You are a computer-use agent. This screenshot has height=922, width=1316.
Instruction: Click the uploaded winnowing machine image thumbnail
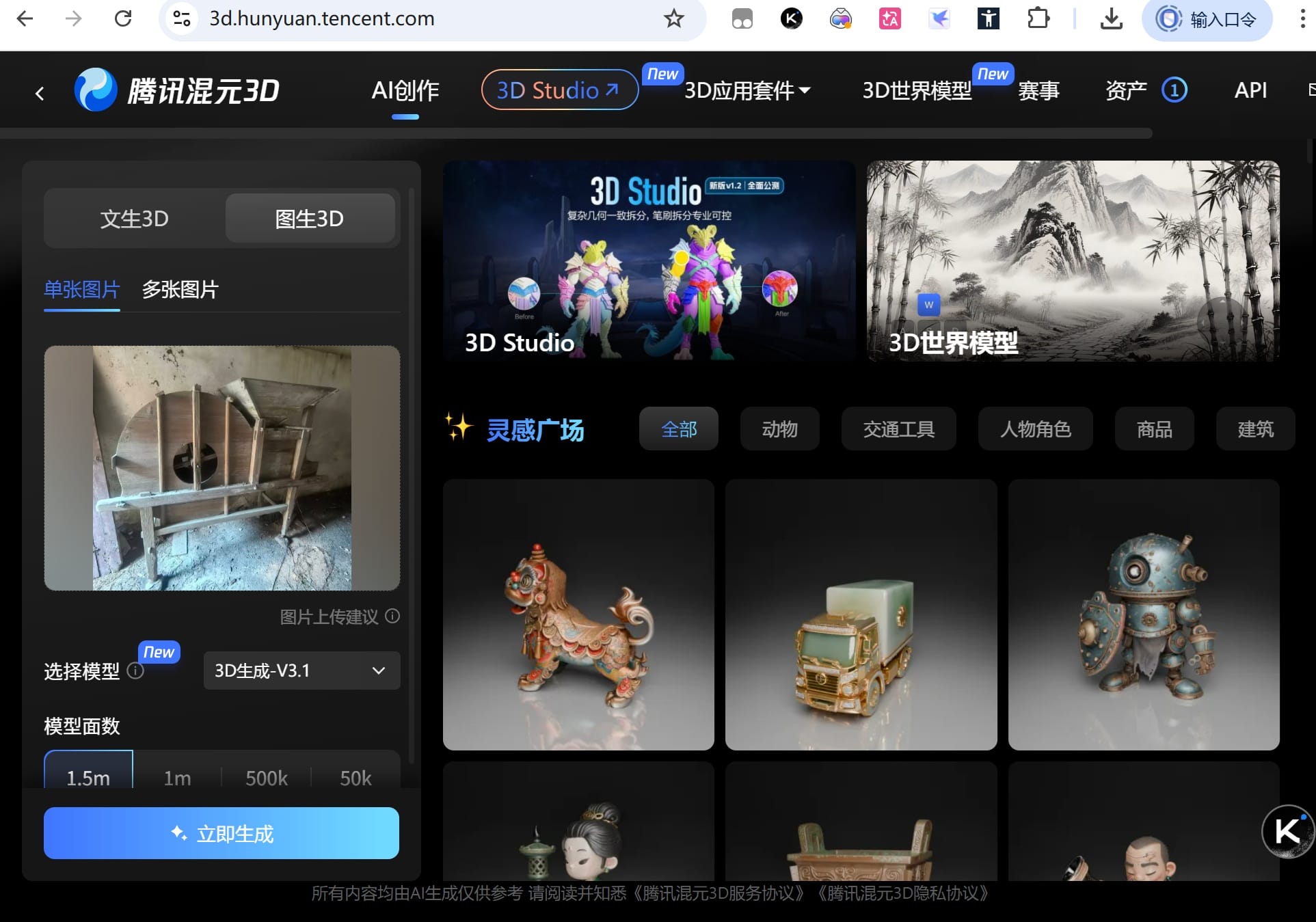(x=221, y=468)
